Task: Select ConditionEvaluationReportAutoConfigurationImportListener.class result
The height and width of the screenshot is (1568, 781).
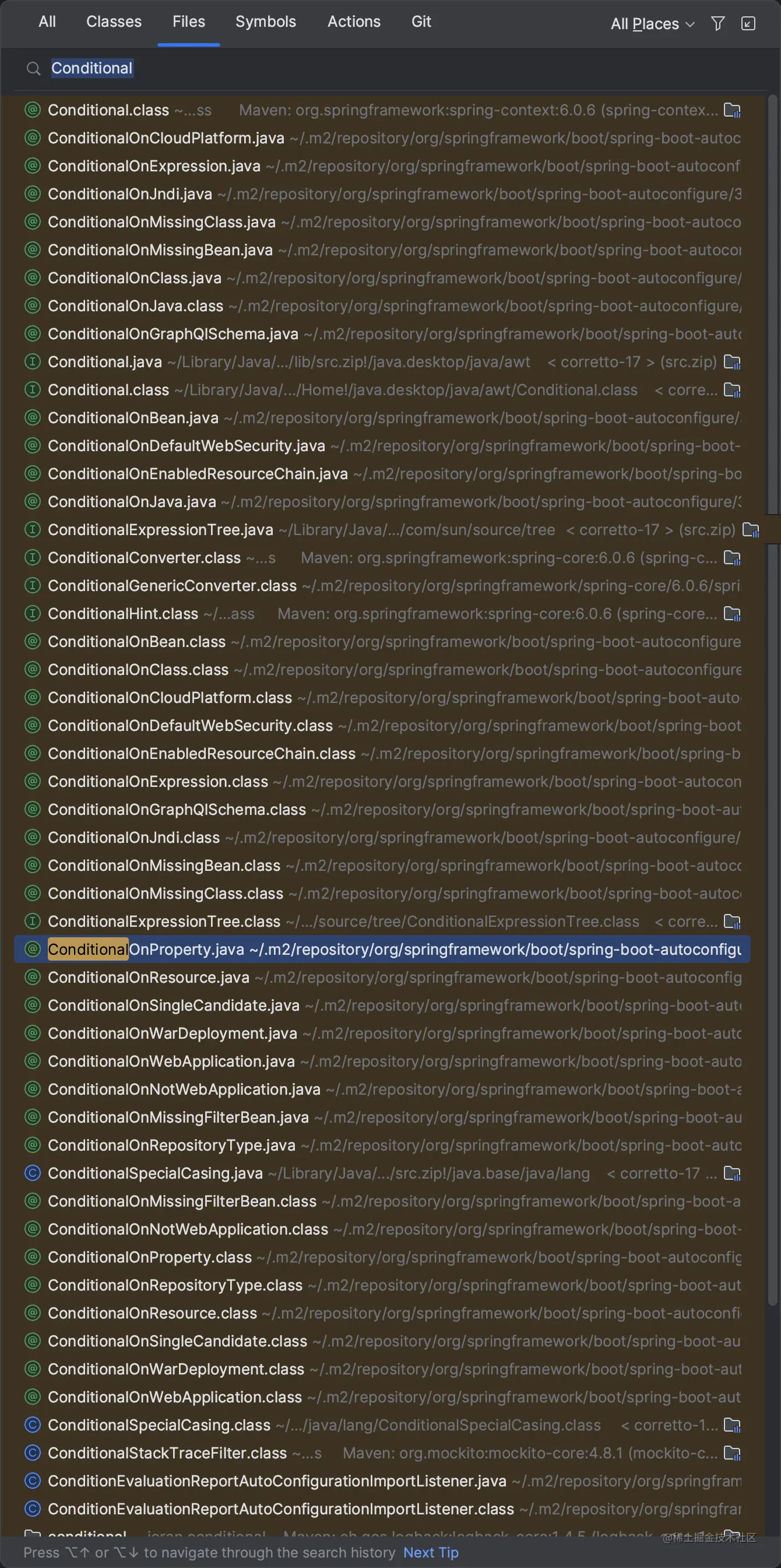Action: coord(382,1510)
